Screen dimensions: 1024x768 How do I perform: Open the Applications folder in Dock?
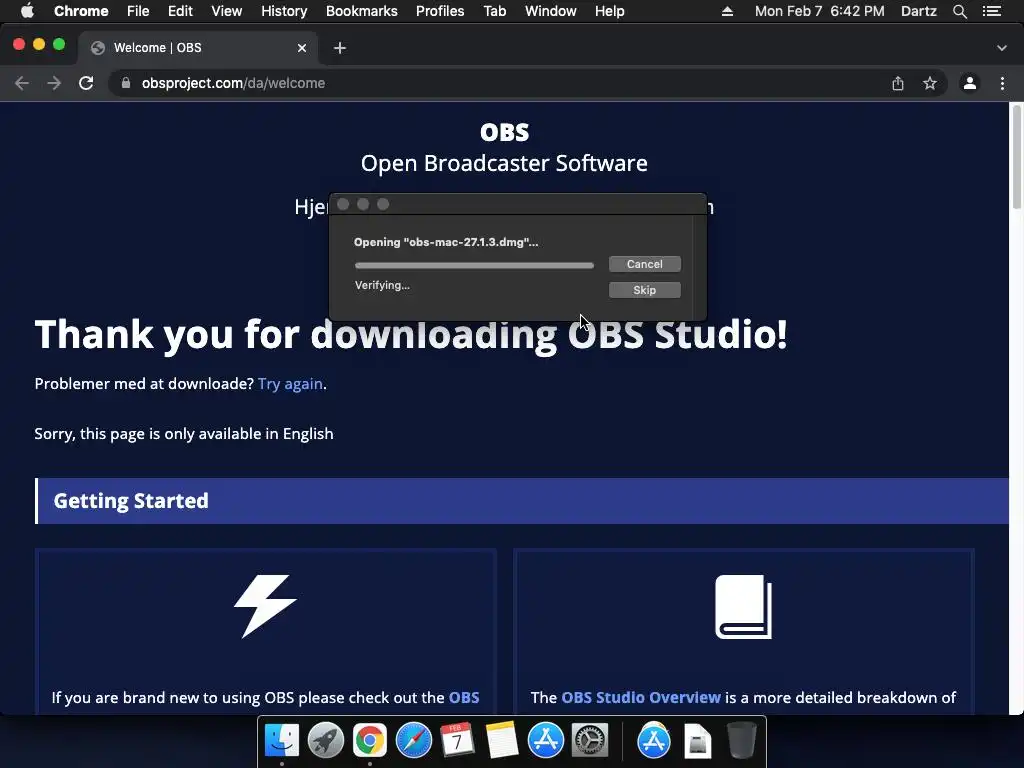click(x=654, y=741)
